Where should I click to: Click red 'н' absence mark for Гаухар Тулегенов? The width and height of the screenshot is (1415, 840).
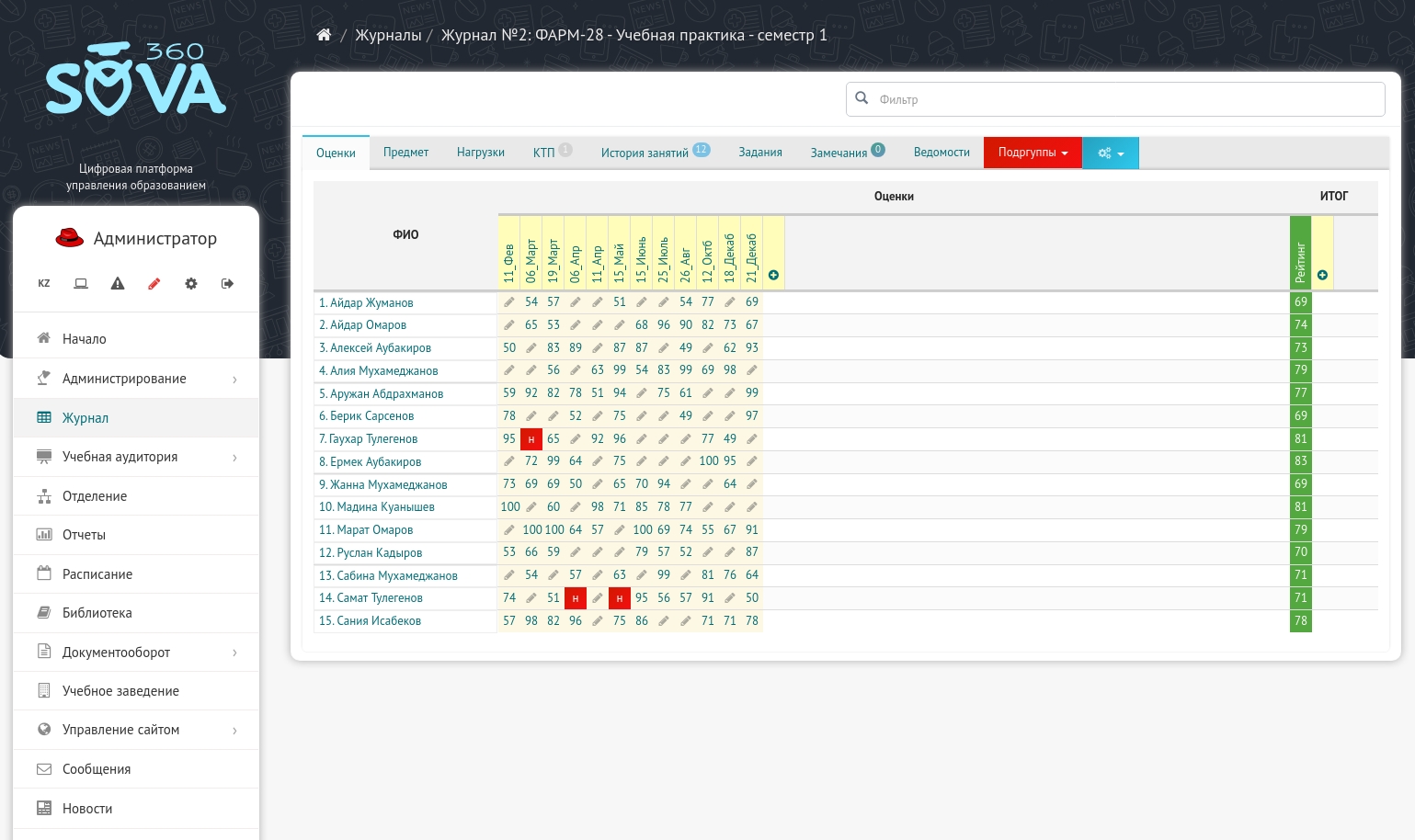tap(531, 439)
